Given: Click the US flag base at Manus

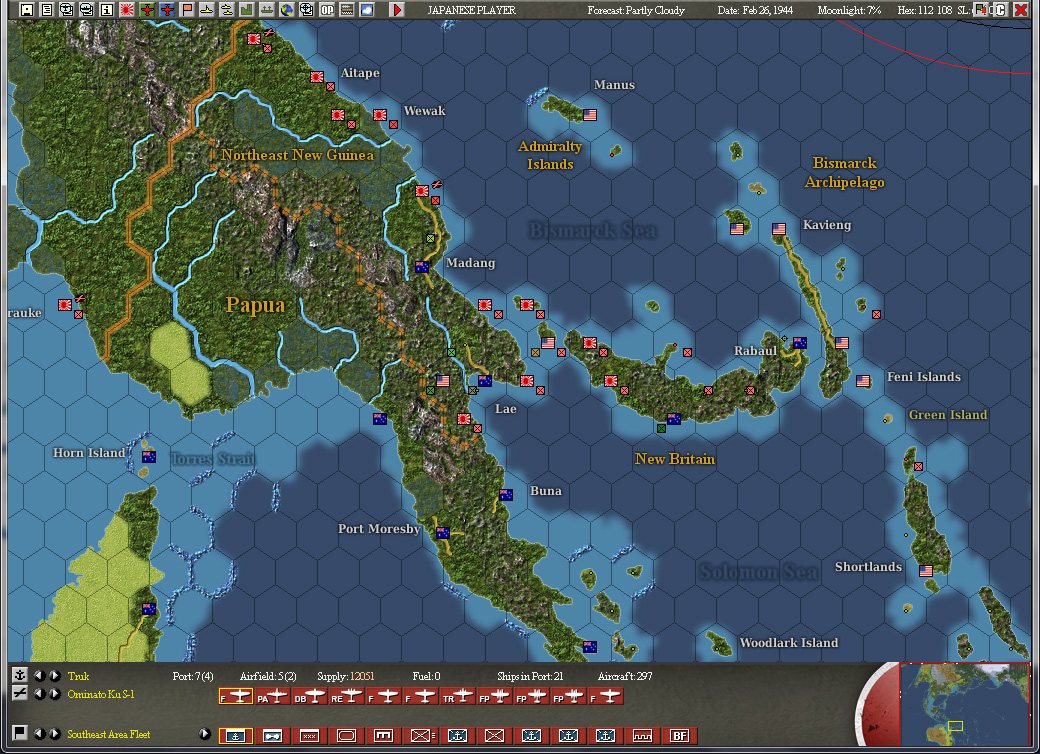Looking at the screenshot, I should tap(590, 115).
